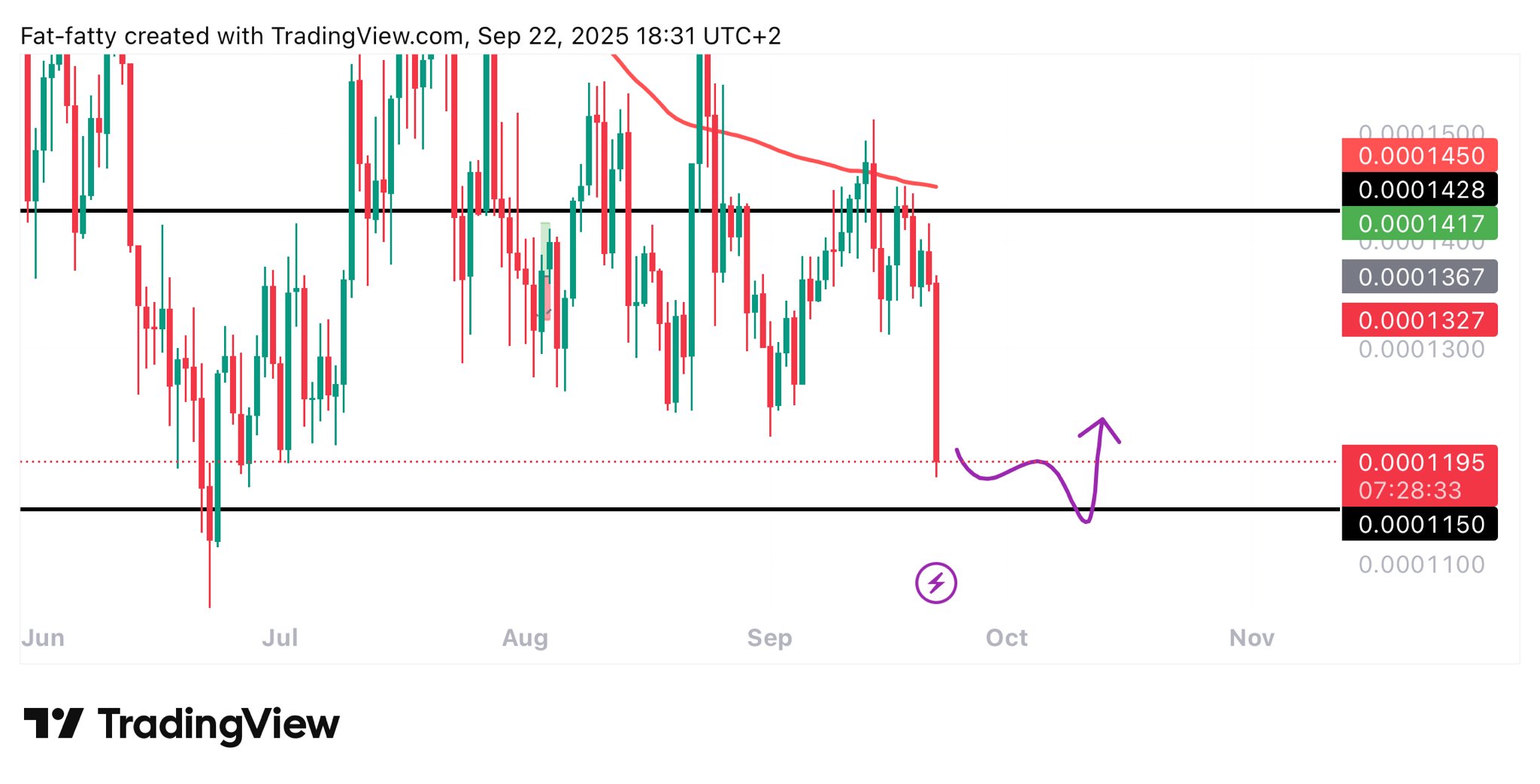Click the 07:28:33 candle countdown timer
The width and height of the screenshot is (1540, 784).
tap(1409, 491)
